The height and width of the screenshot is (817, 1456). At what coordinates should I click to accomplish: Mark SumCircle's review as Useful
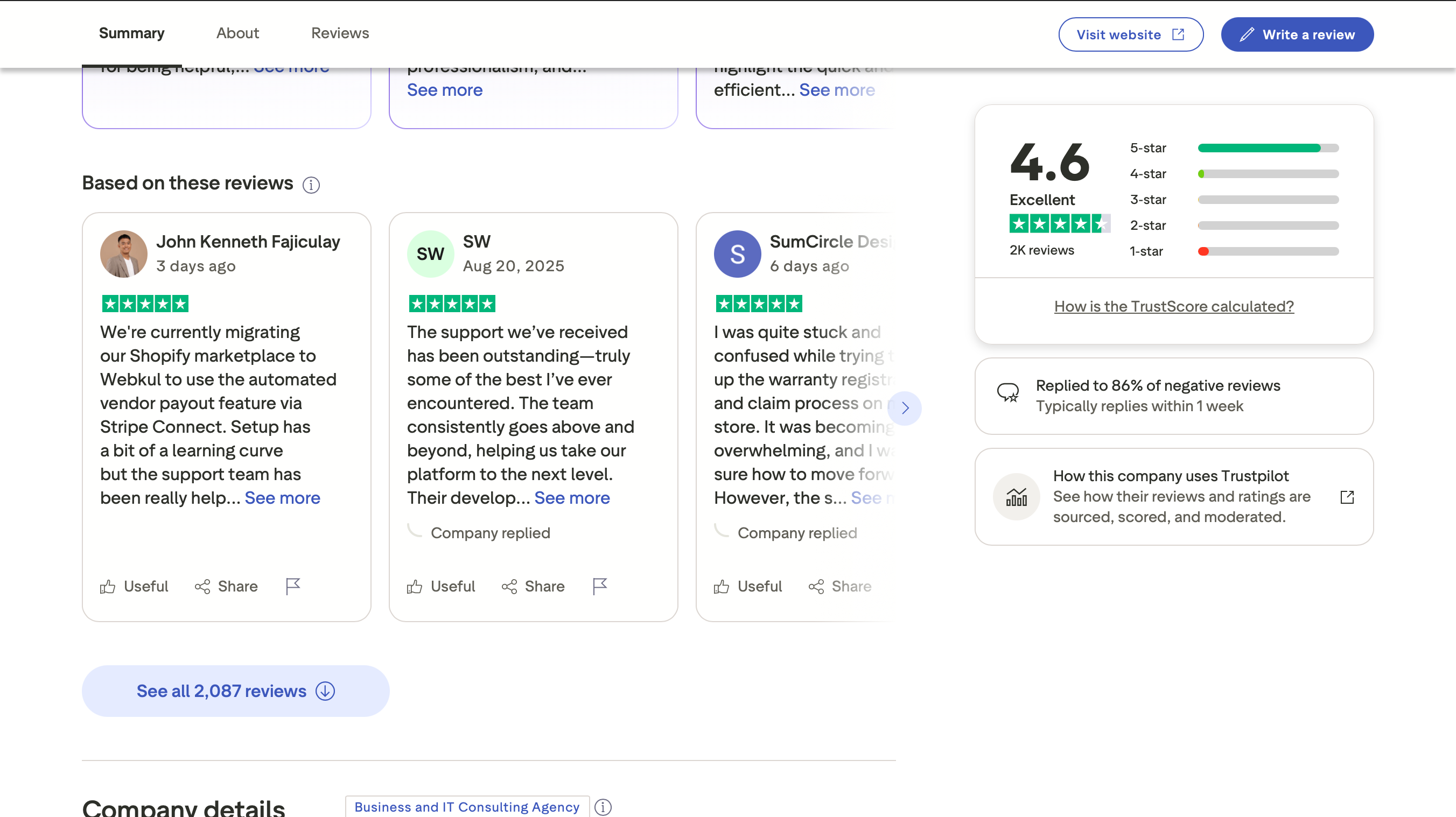[x=748, y=587]
